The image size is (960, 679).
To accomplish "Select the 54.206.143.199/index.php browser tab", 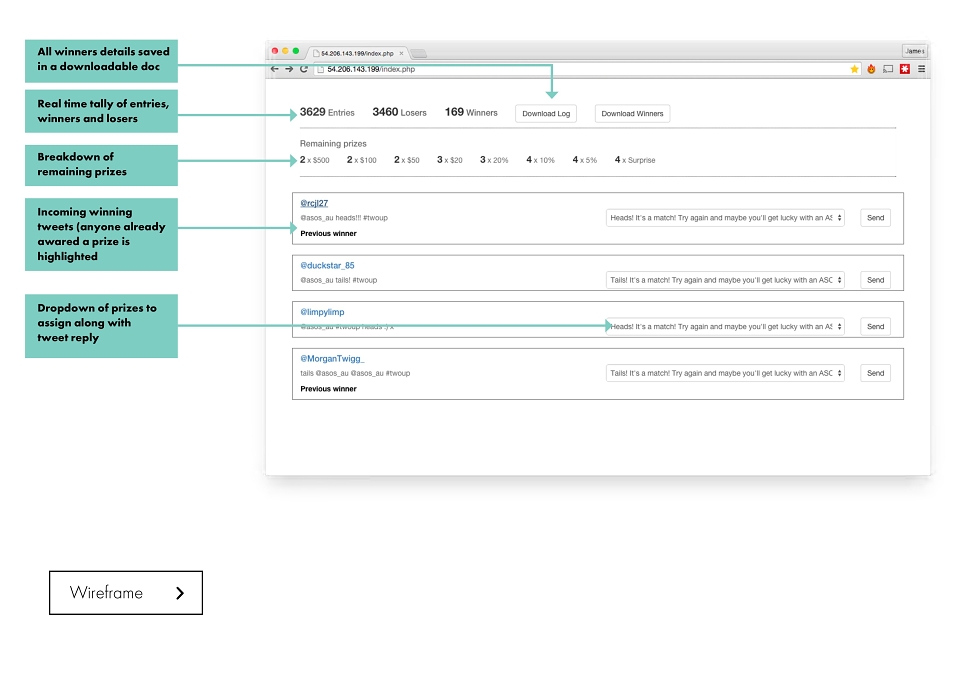I will (x=358, y=53).
